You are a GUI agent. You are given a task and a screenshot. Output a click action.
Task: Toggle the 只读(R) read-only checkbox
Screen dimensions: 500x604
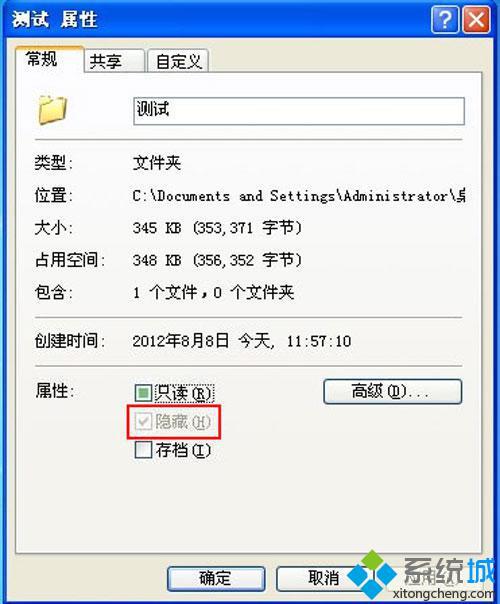(143, 393)
